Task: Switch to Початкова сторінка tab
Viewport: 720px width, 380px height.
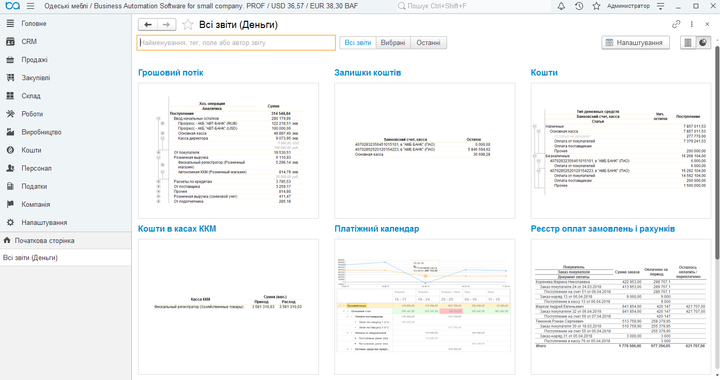Action: point(44,240)
